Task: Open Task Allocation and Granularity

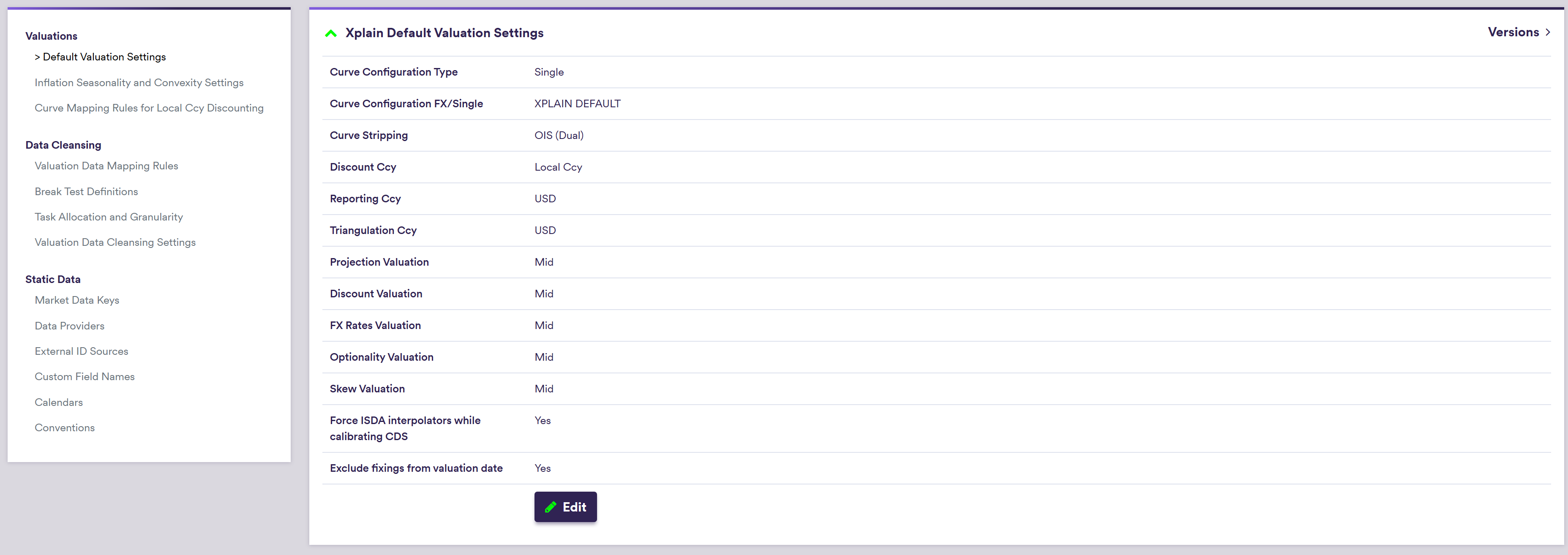Action: tap(109, 217)
